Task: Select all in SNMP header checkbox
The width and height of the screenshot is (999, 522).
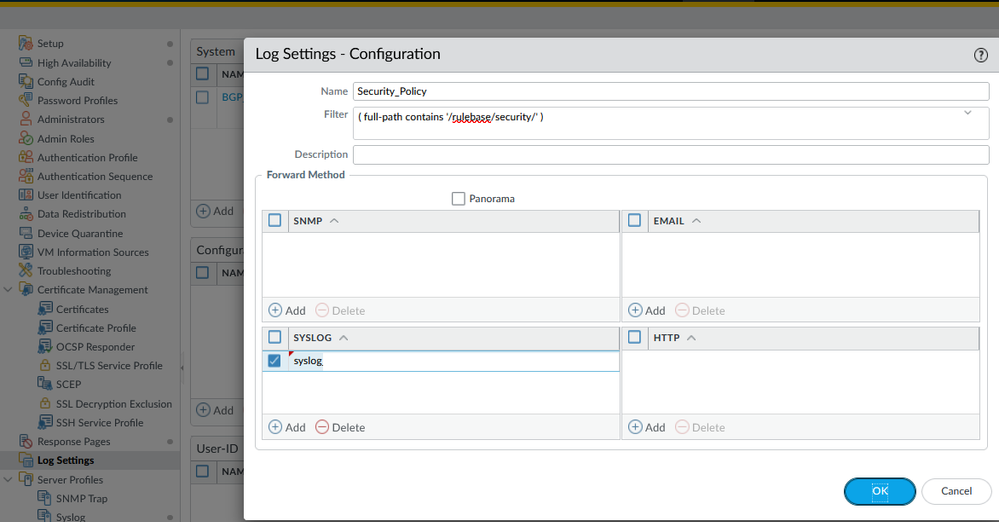Action: click(x=275, y=221)
